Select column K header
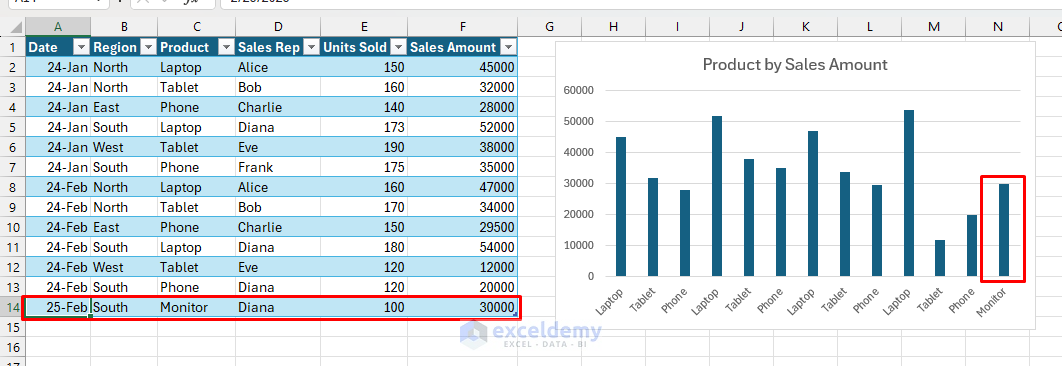The height and width of the screenshot is (366, 1062). click(x=805, y=27)
